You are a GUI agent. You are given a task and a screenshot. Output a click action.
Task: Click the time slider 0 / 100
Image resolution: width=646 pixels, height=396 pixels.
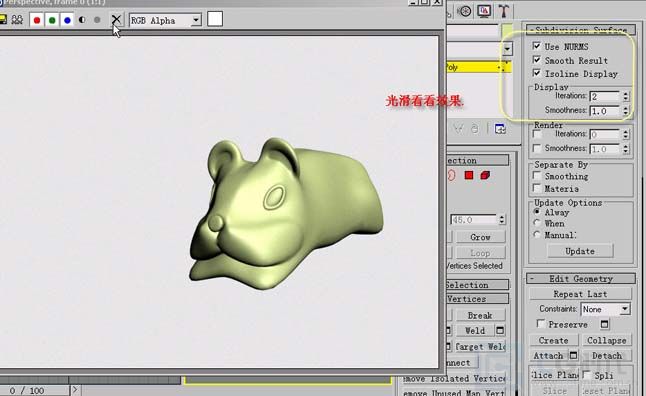tap(34, 390)
